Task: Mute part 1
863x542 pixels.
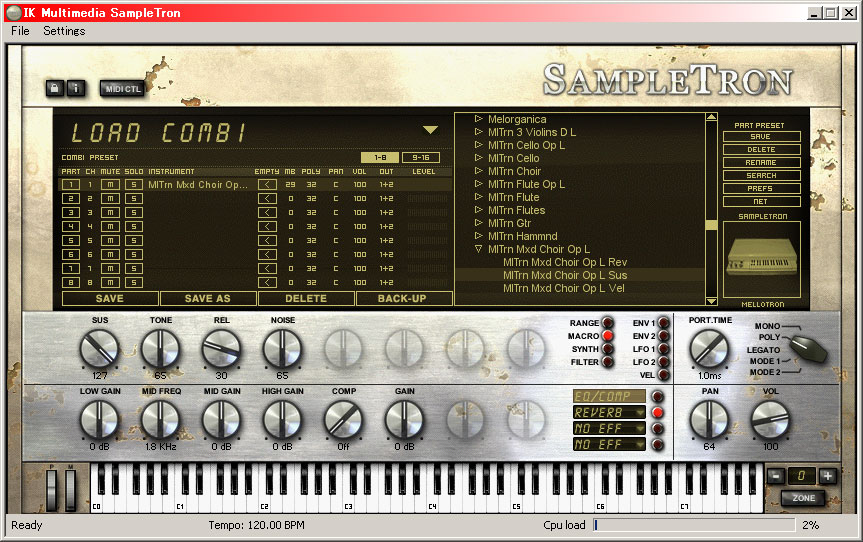Action: pyautogui.click(x=111, y=185)
